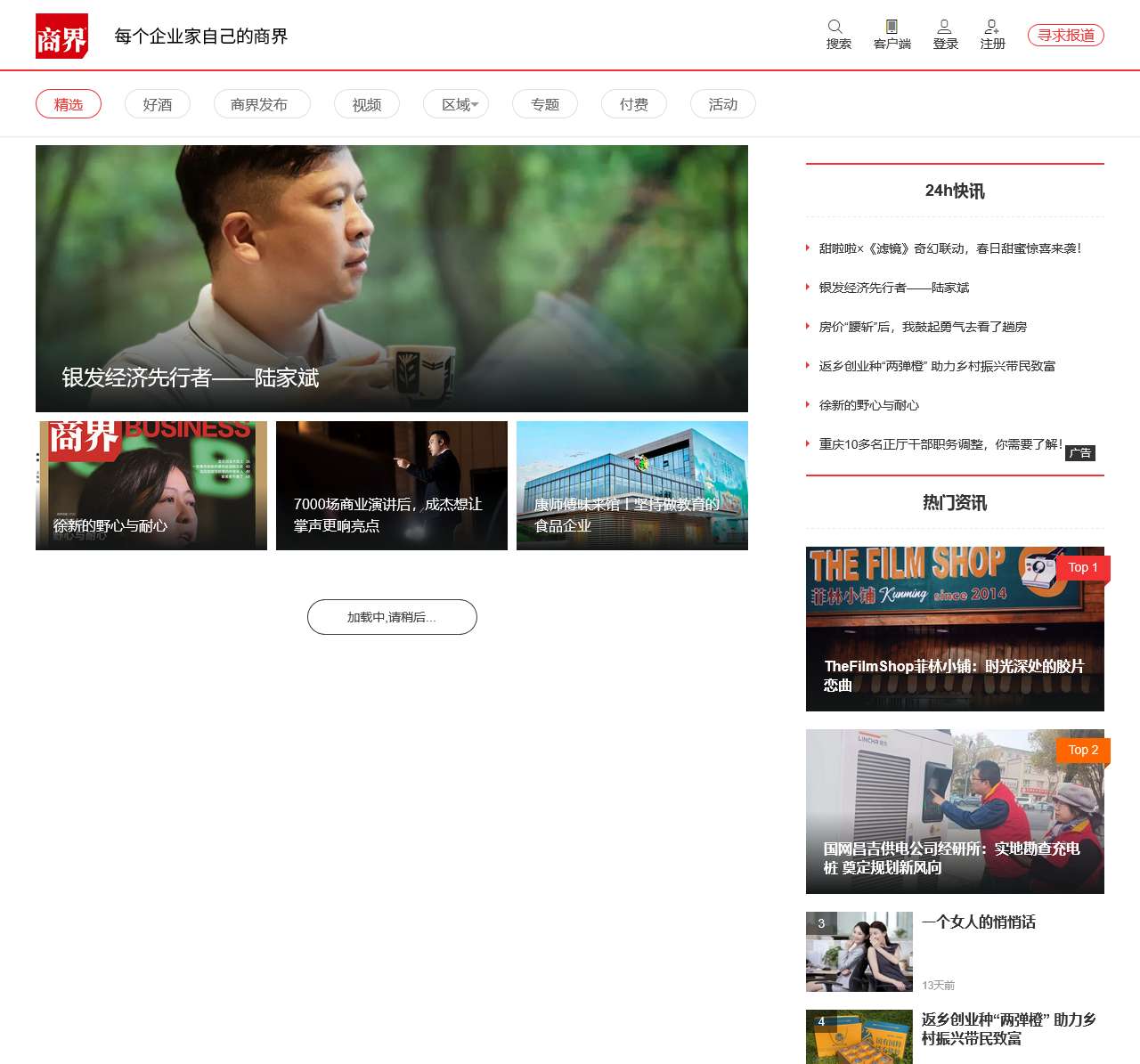Select the 付费 tab
The height and width of the screenshot is (1064, 1140).
(x=634, y=104)
